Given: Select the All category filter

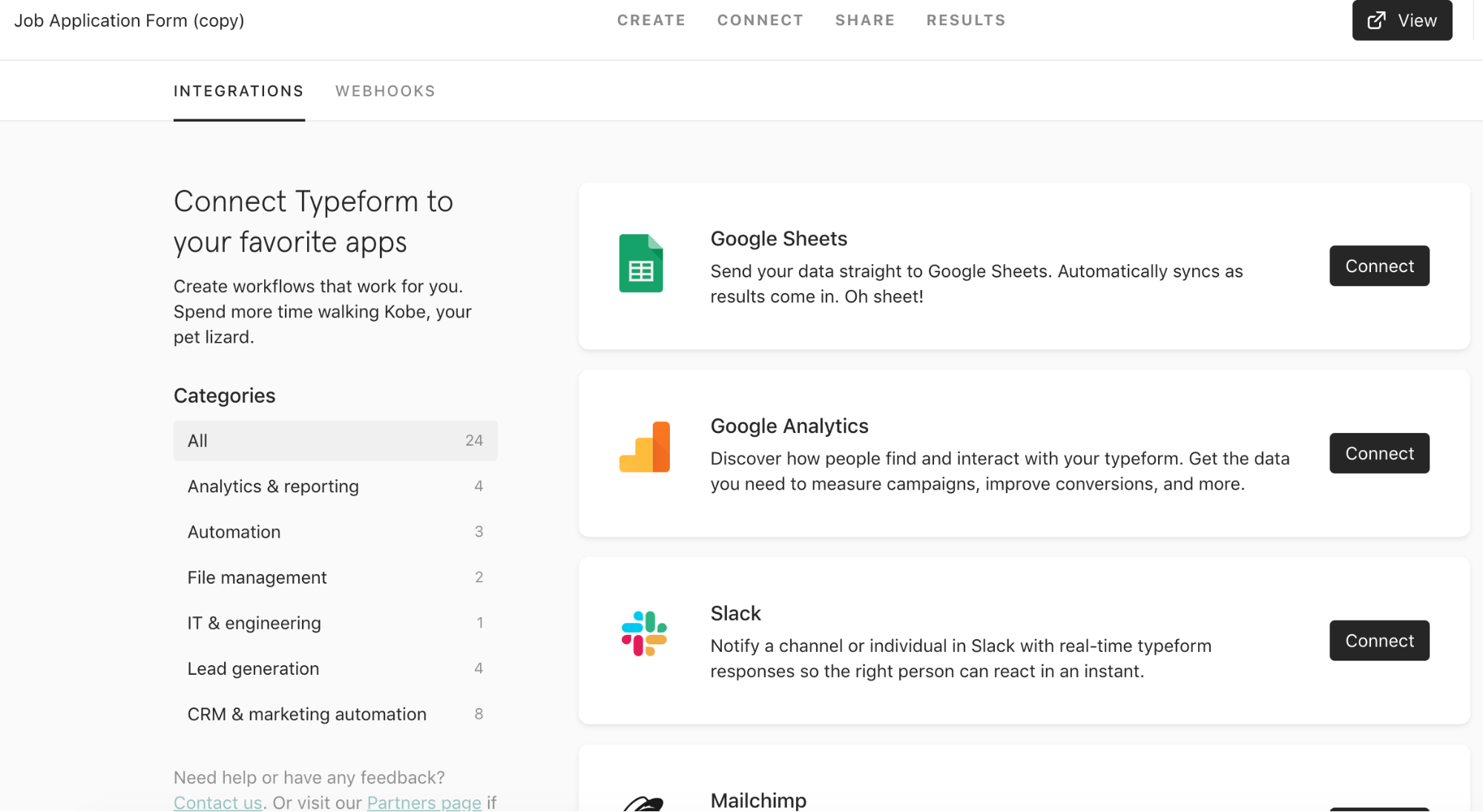Looking at the screenshot, I should point(335,440).
